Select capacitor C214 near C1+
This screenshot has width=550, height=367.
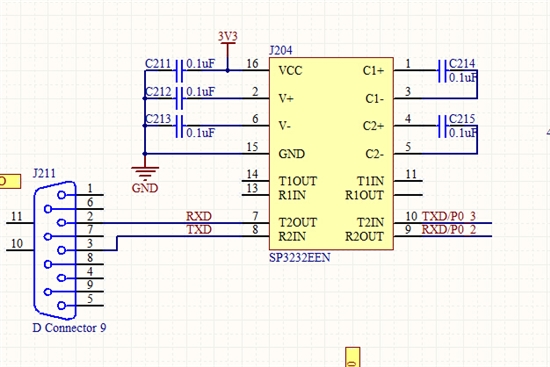tap(442, 71)
